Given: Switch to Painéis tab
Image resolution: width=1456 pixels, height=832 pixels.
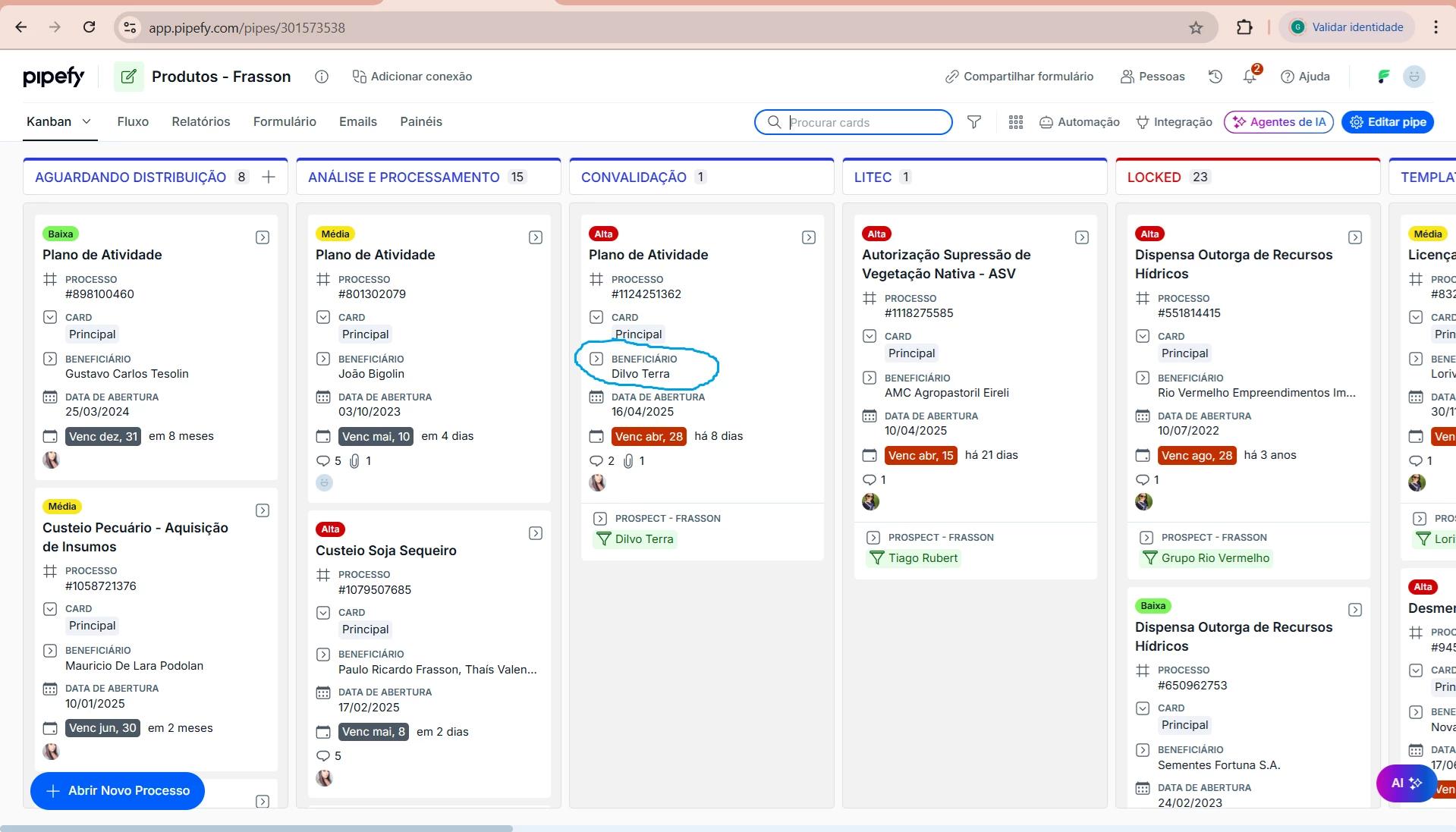Looking at the screenshot, I should (x=421, y=121).
